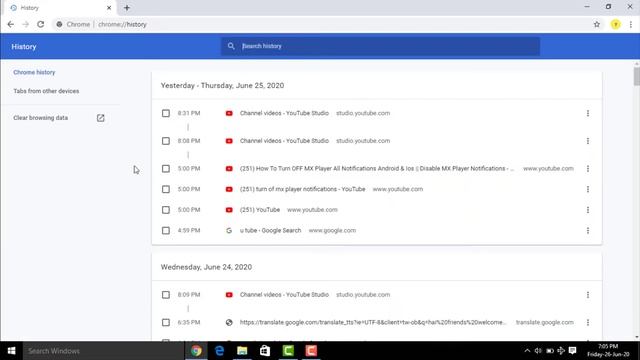Open Tabs from other devices
This screenshot has height=360, width=640.
(x=46, y=91)
